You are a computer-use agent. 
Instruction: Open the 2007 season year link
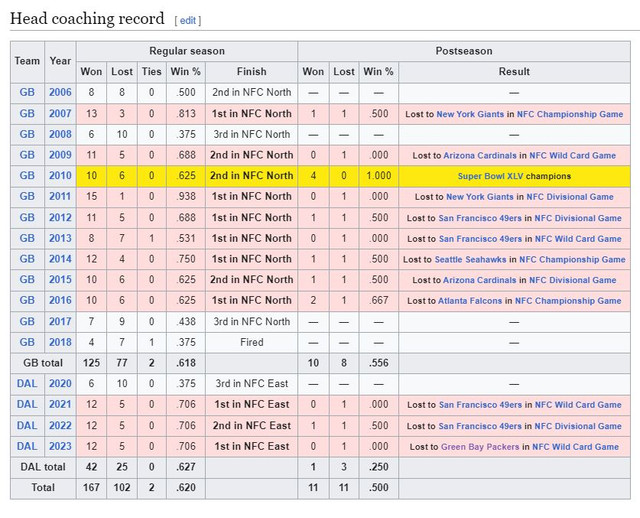(x=60, y=114)
